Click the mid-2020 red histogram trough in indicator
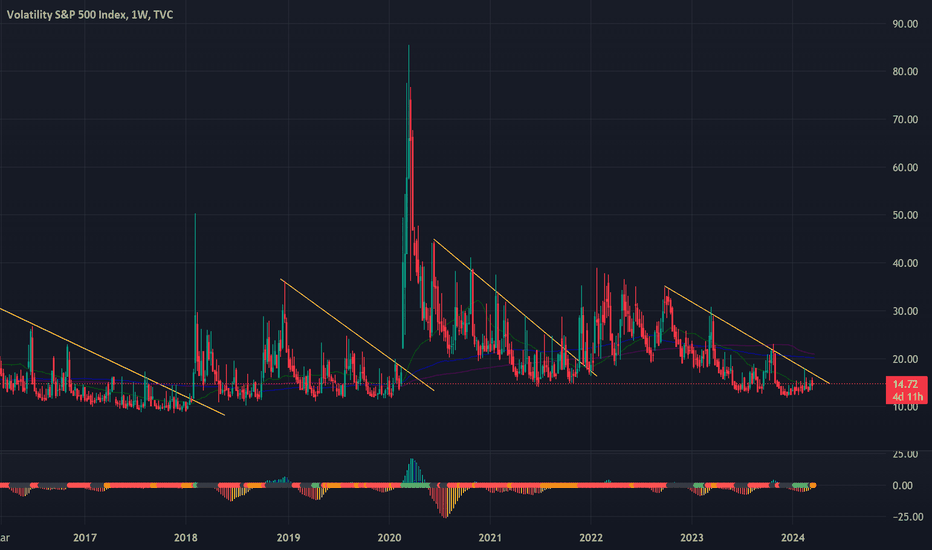 [x=446, y=502]
